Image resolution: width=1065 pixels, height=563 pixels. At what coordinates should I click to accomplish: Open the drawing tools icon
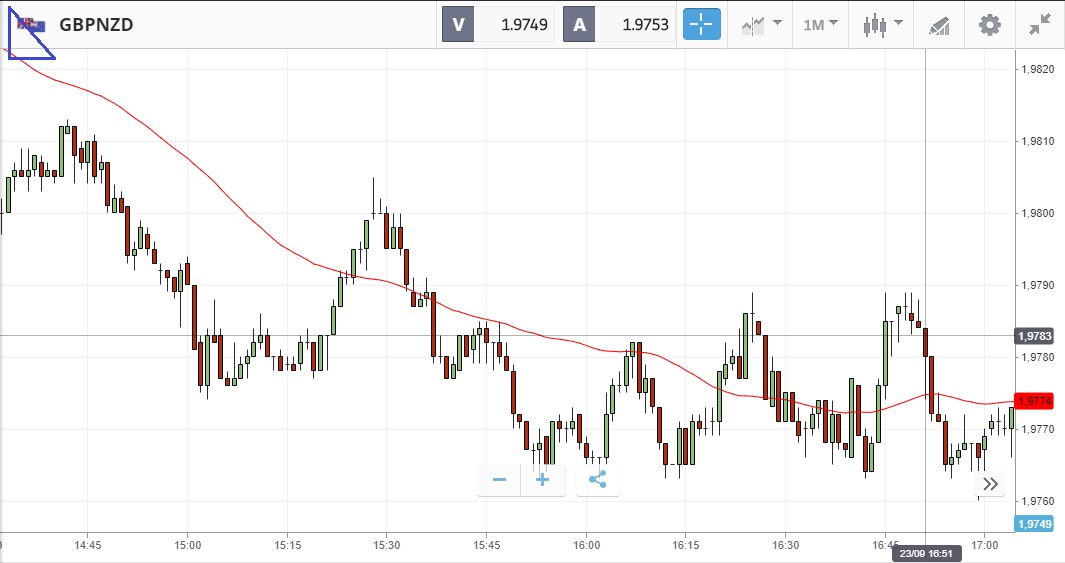938,24
